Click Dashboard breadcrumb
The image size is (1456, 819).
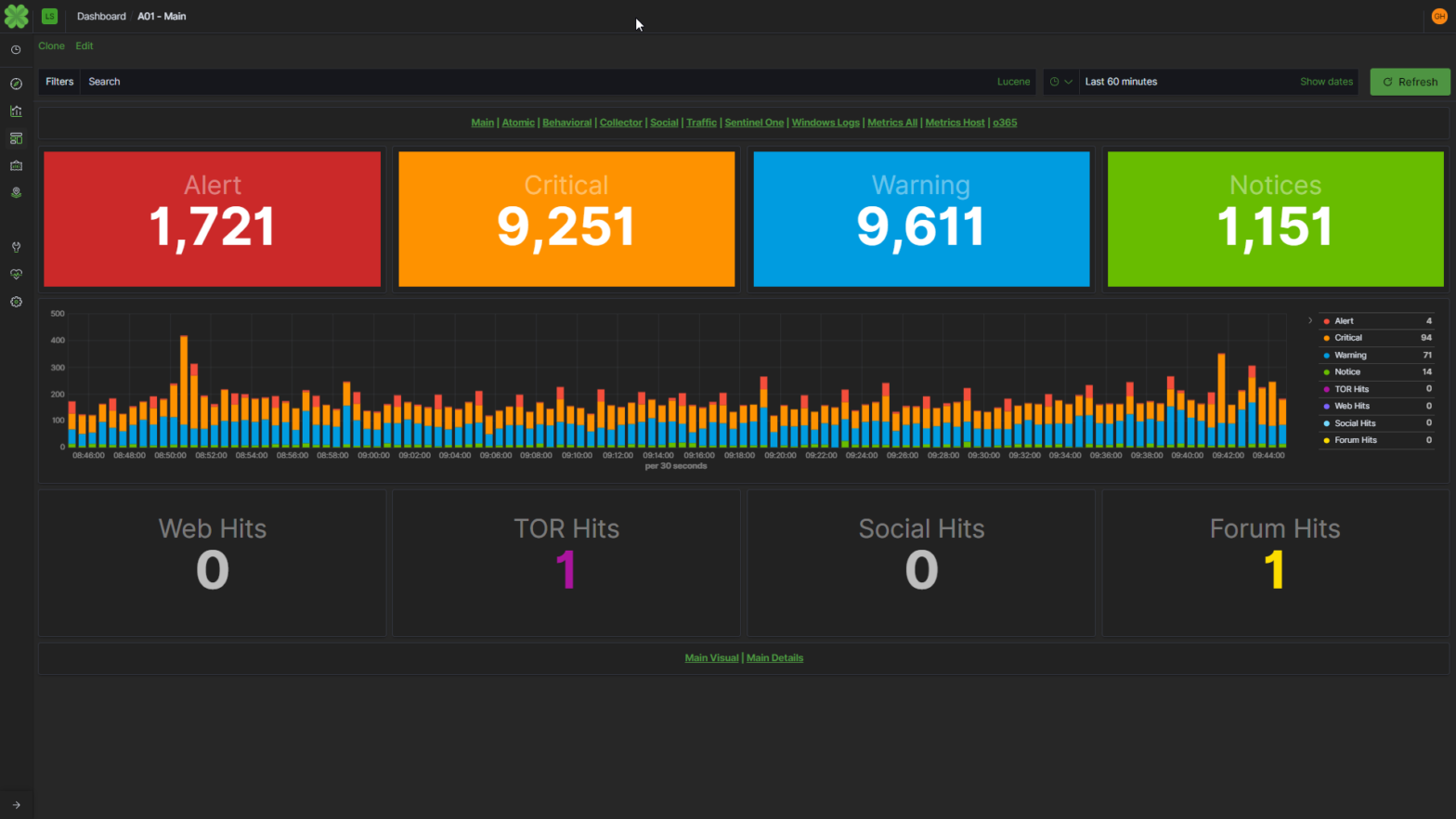point(101,17)
